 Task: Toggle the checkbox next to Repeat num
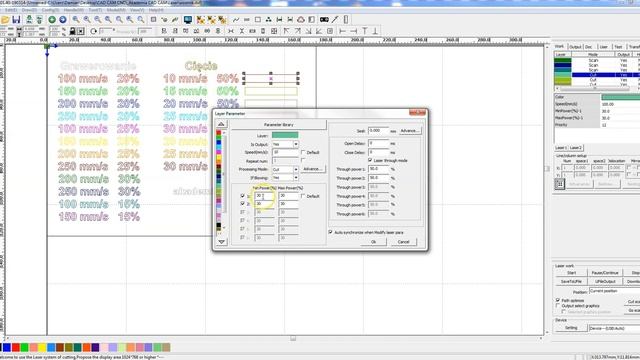tap(303, 160)
